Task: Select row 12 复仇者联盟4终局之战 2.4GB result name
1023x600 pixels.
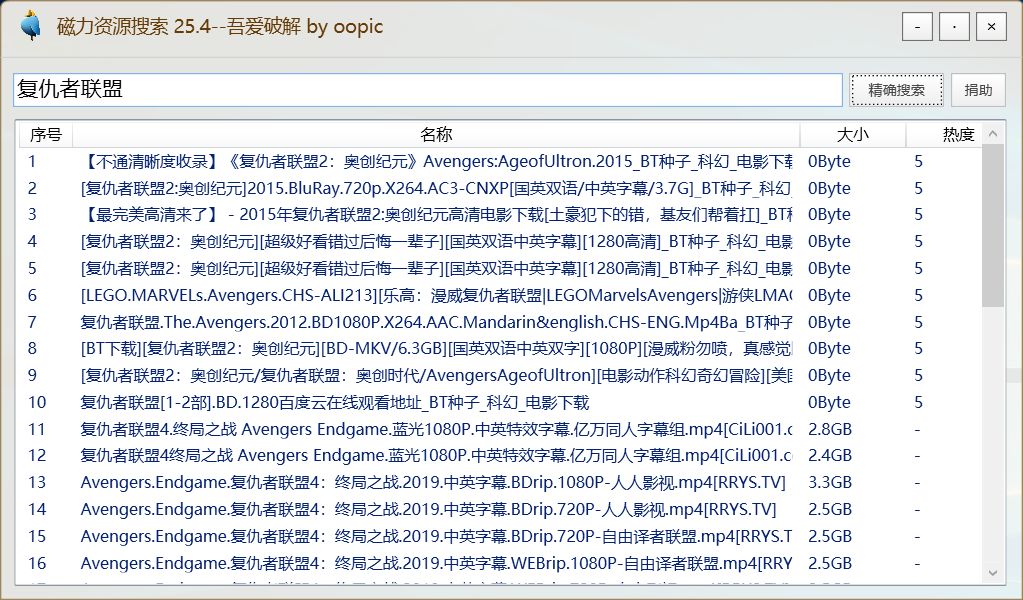Action: [436, 455]
